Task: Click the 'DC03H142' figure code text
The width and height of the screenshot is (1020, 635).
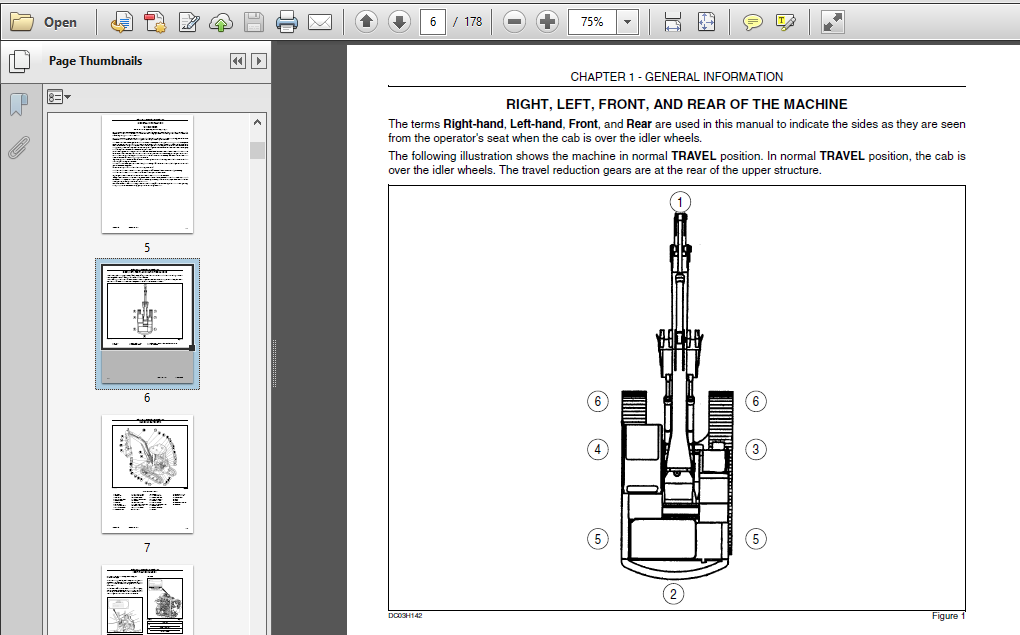Action: (405, 615)
